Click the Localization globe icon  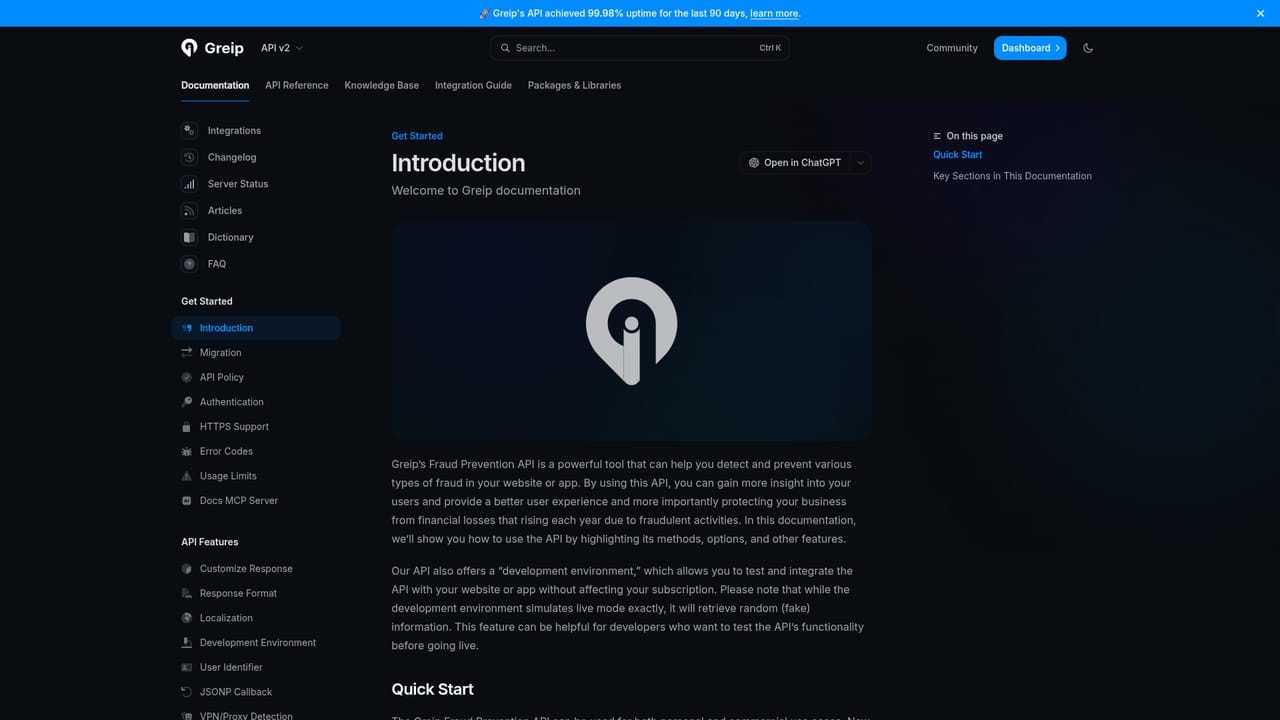pos(187,618)
